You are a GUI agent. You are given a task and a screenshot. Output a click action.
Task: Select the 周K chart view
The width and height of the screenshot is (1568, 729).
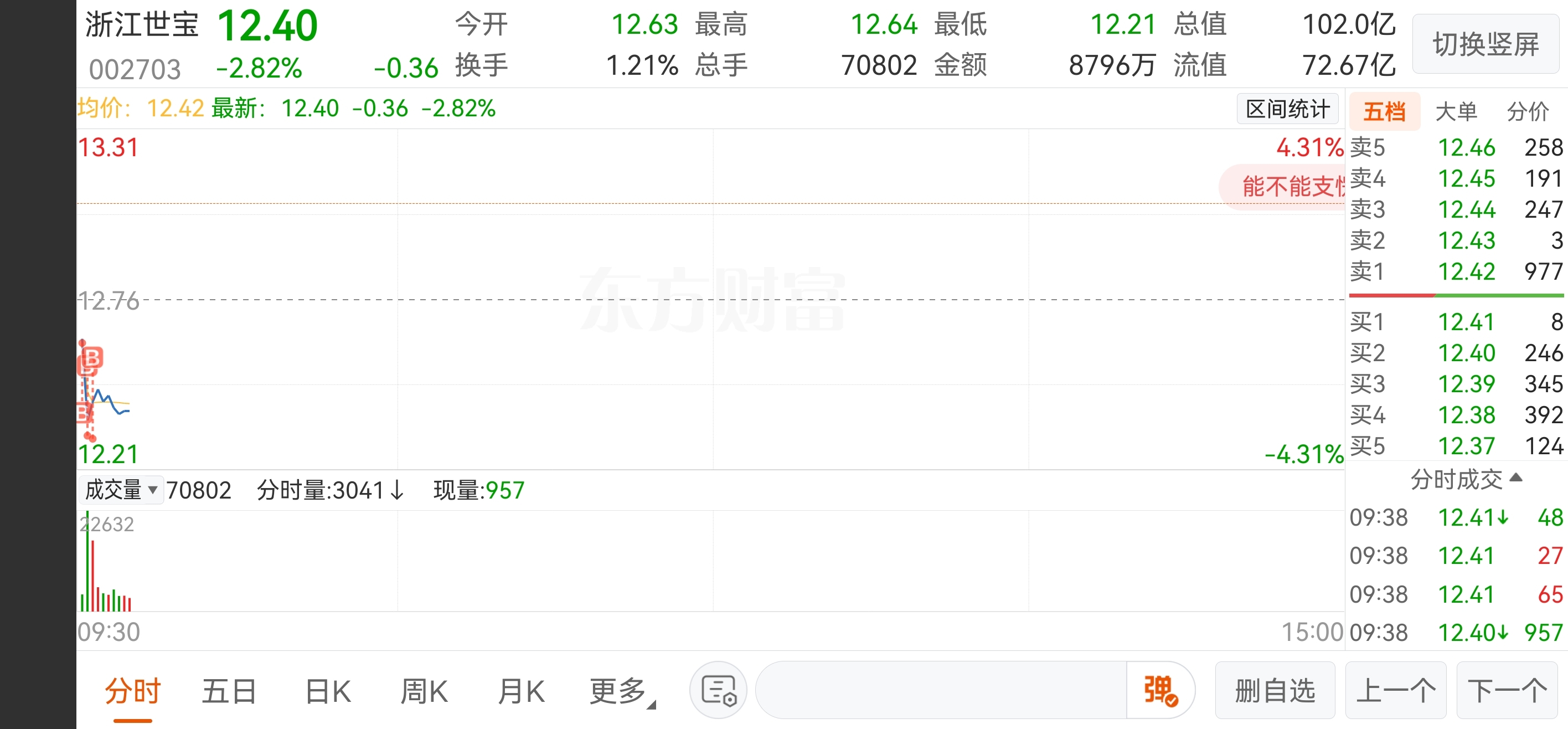point(424,691)
